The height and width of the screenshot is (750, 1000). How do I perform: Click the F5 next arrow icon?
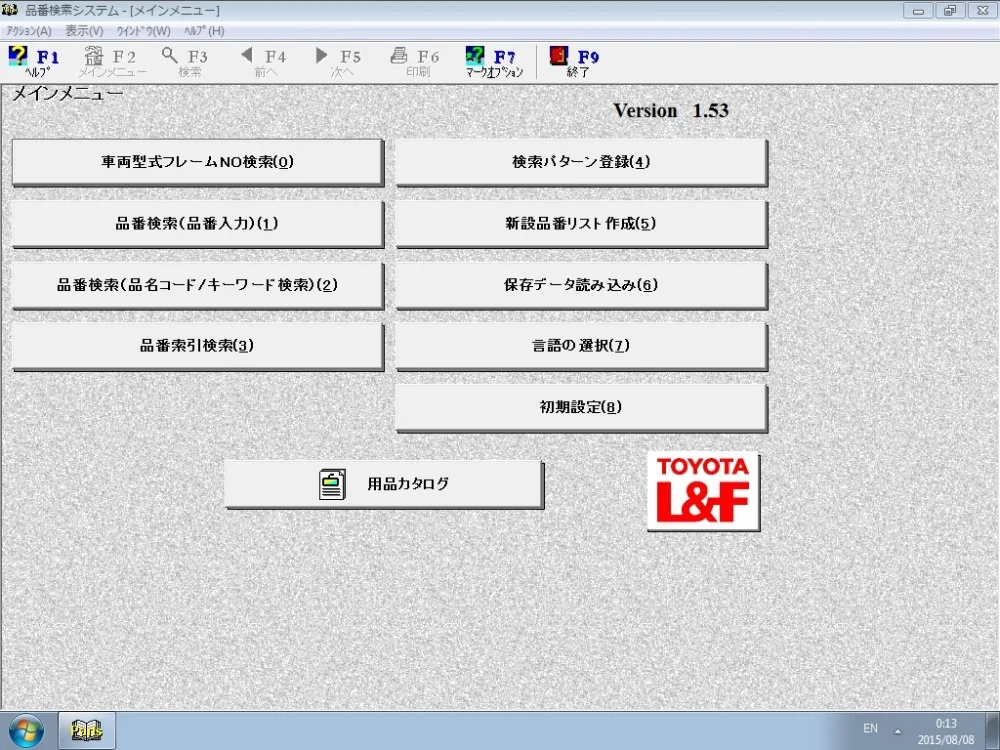[x=321, y=55]
